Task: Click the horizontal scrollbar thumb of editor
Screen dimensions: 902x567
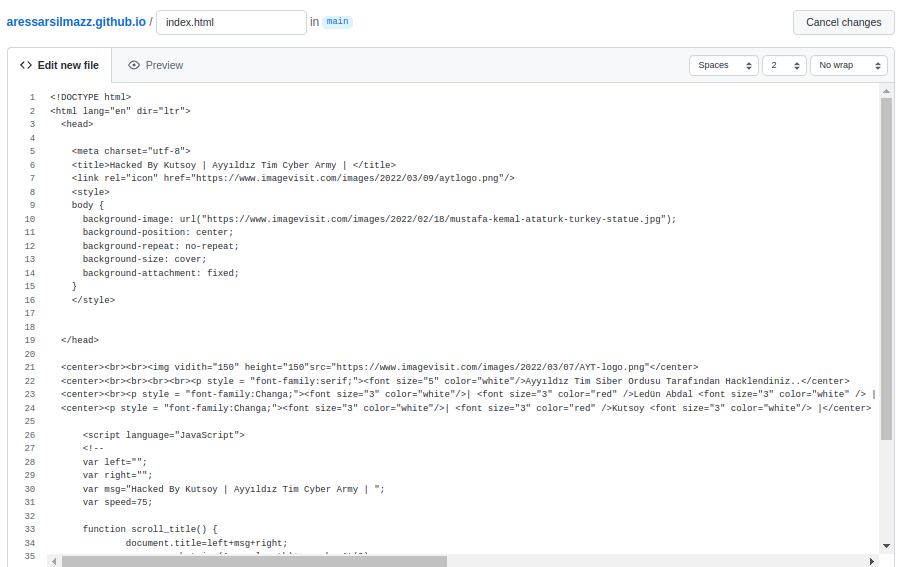Action: coord(254,561)
